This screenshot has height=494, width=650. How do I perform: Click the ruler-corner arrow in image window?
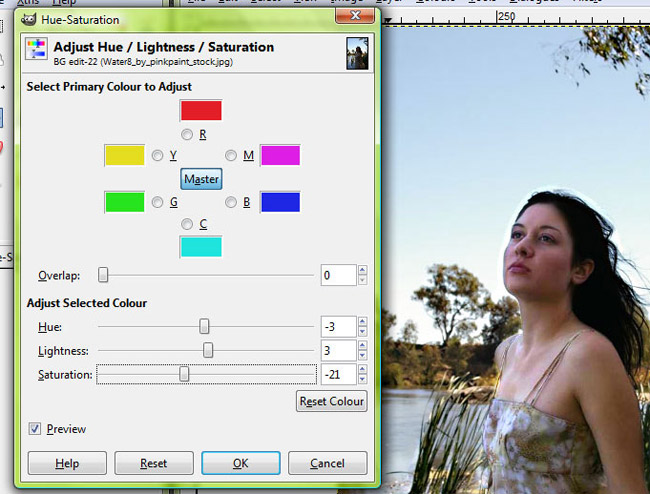(388, 19)
